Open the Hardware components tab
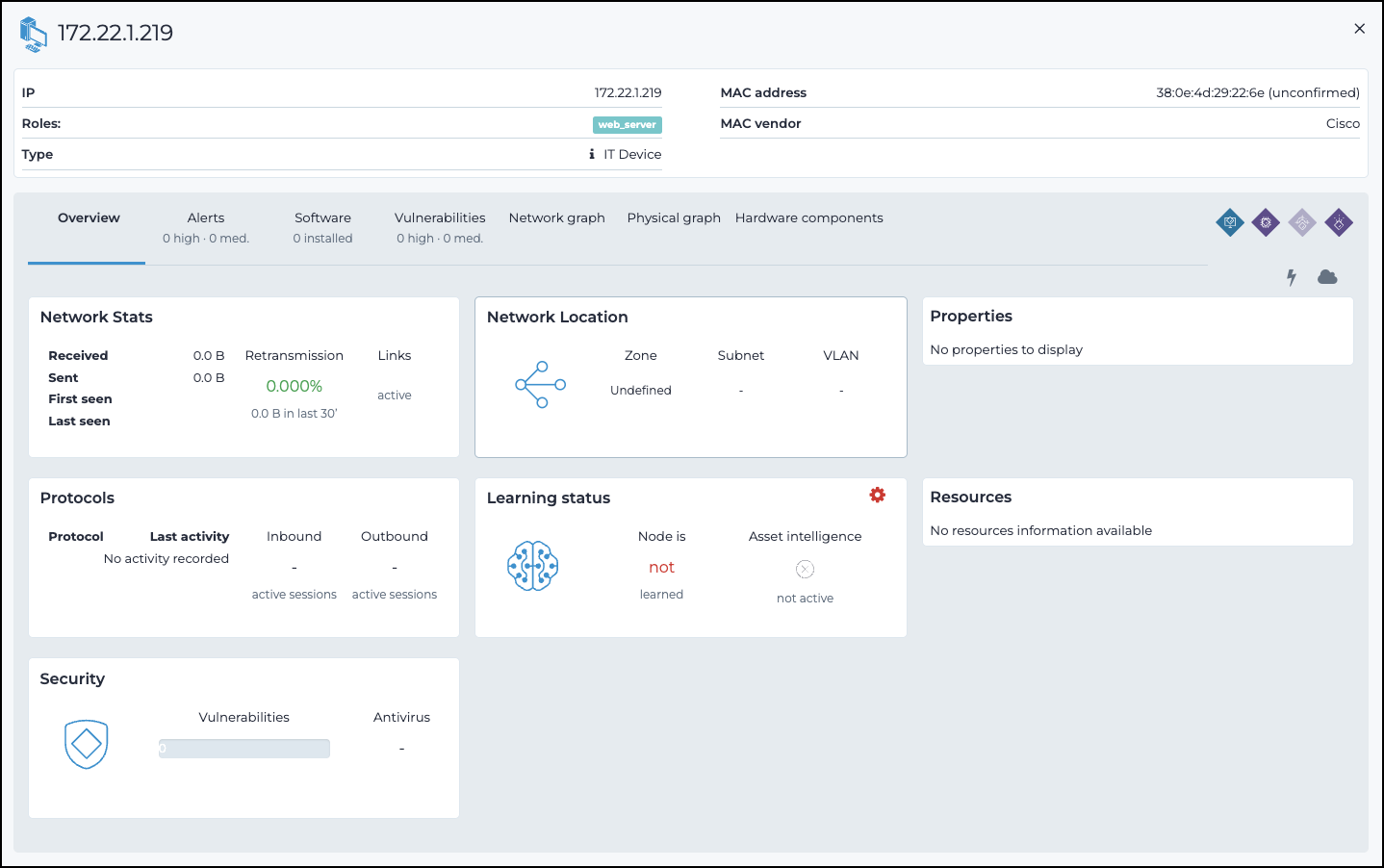The image size is (1384, 868). click(x=808, y=218)
